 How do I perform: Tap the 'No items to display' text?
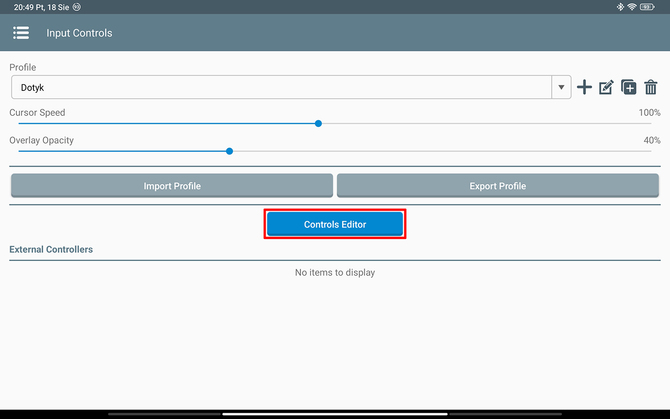pos(335,272)
